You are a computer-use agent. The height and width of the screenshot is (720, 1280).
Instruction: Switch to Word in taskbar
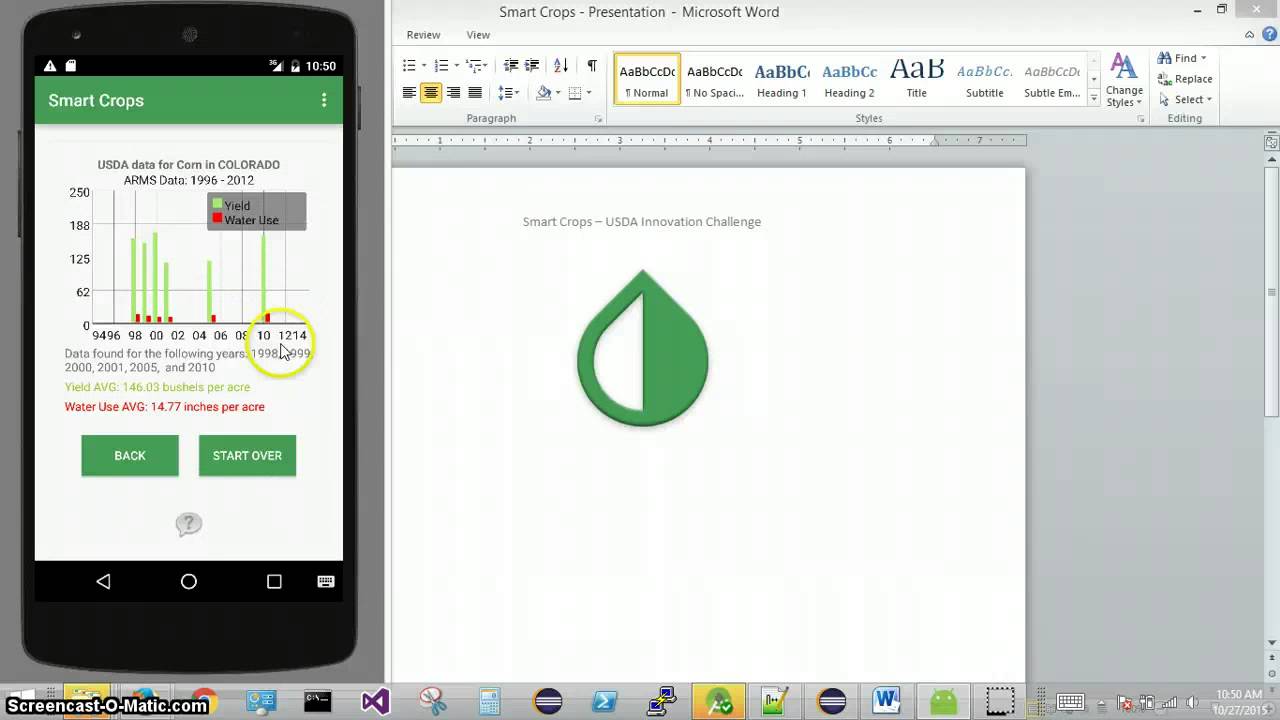click(x=886, y=700)
